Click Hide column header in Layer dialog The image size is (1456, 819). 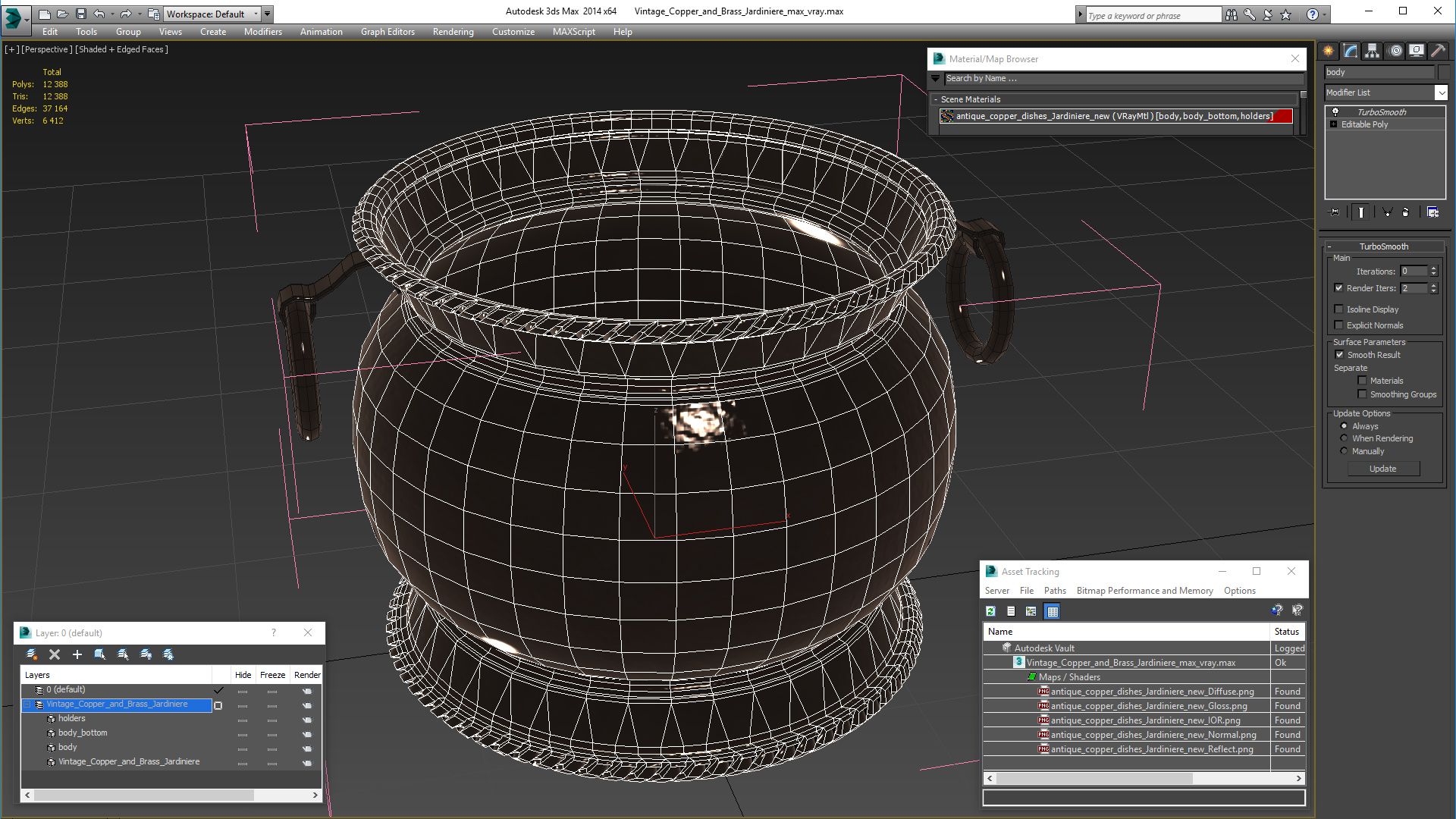(x=243, y=675)
